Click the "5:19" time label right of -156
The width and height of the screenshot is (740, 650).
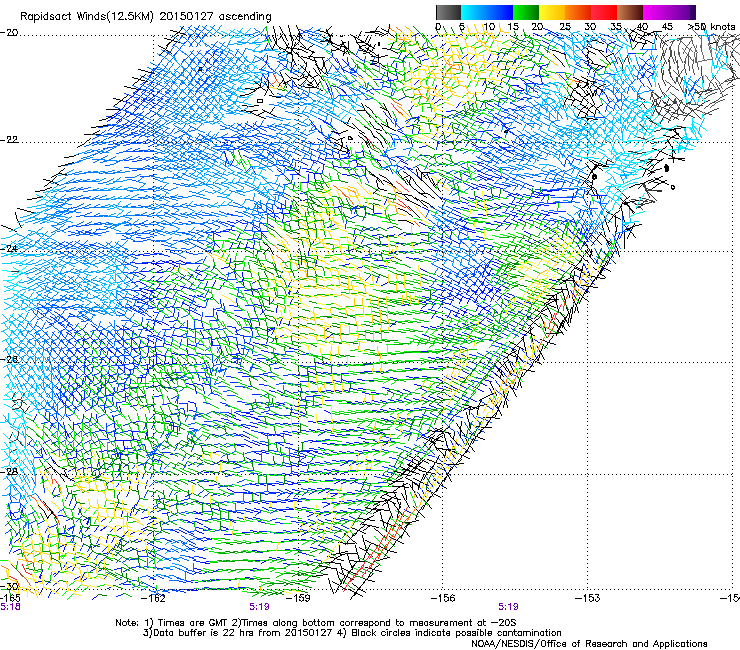coord(508,607)
